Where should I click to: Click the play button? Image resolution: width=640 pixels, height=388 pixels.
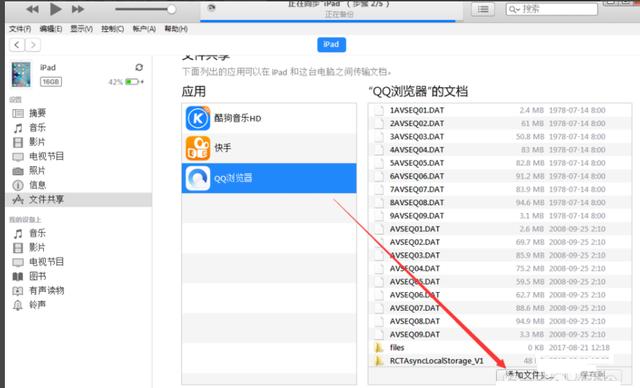[x=55, y=9]
